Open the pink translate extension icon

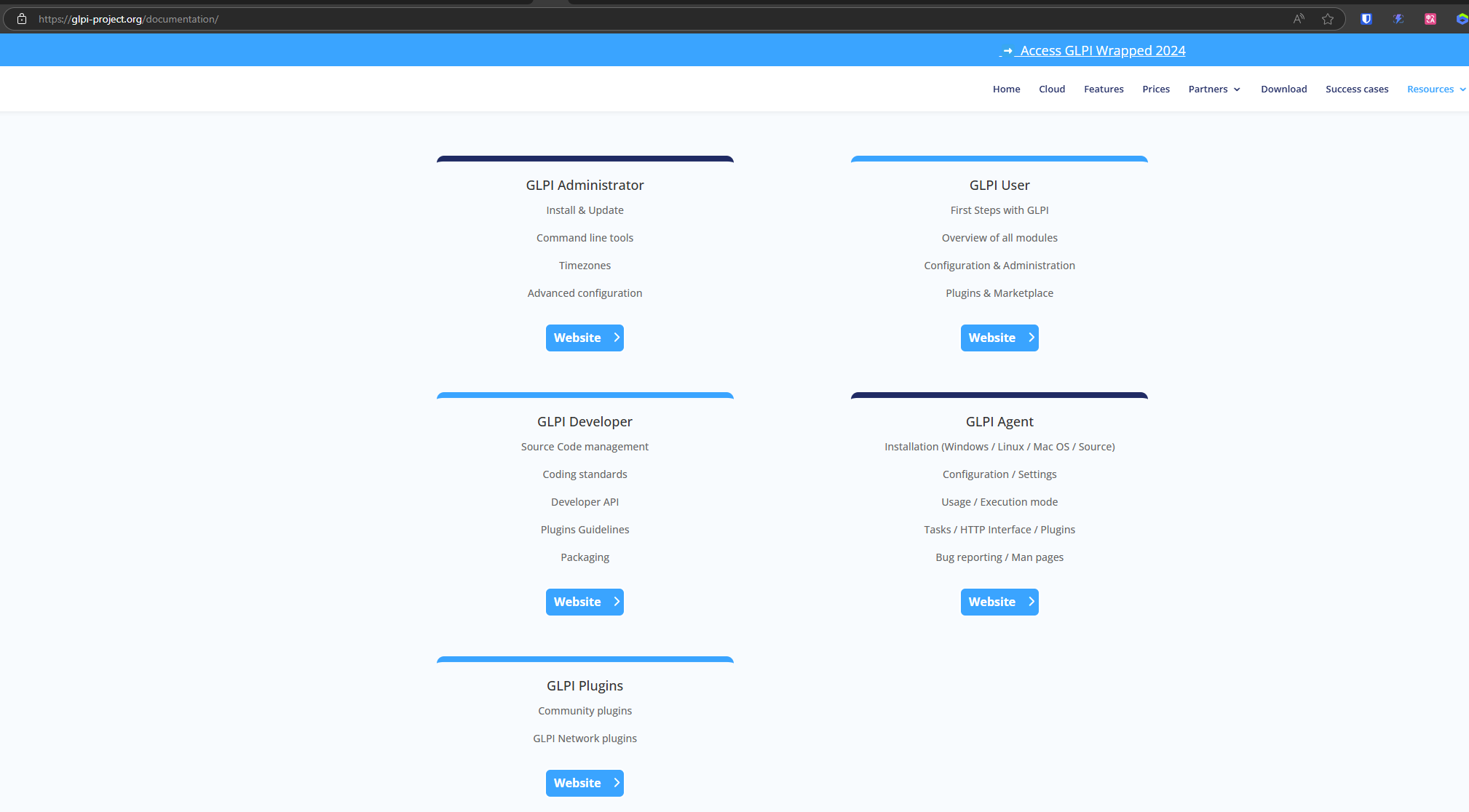click(x=1430, y=19)
